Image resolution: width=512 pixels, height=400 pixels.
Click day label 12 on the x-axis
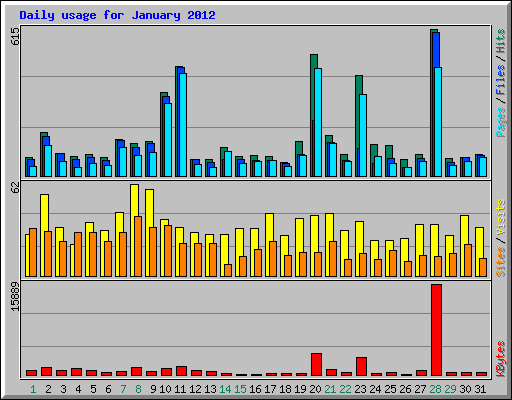click(195, 389)
